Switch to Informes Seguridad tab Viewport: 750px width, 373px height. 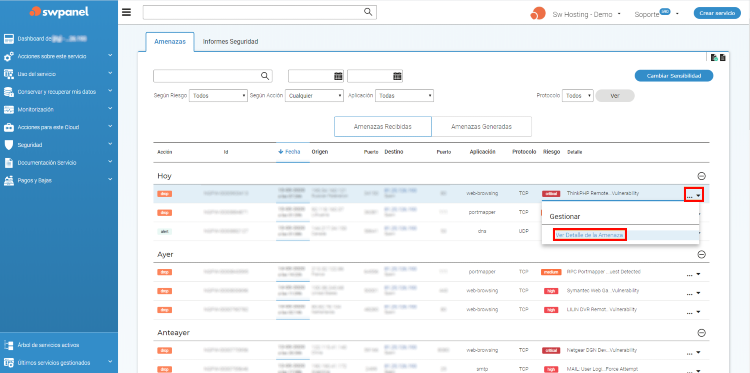[x=231, y=42]
